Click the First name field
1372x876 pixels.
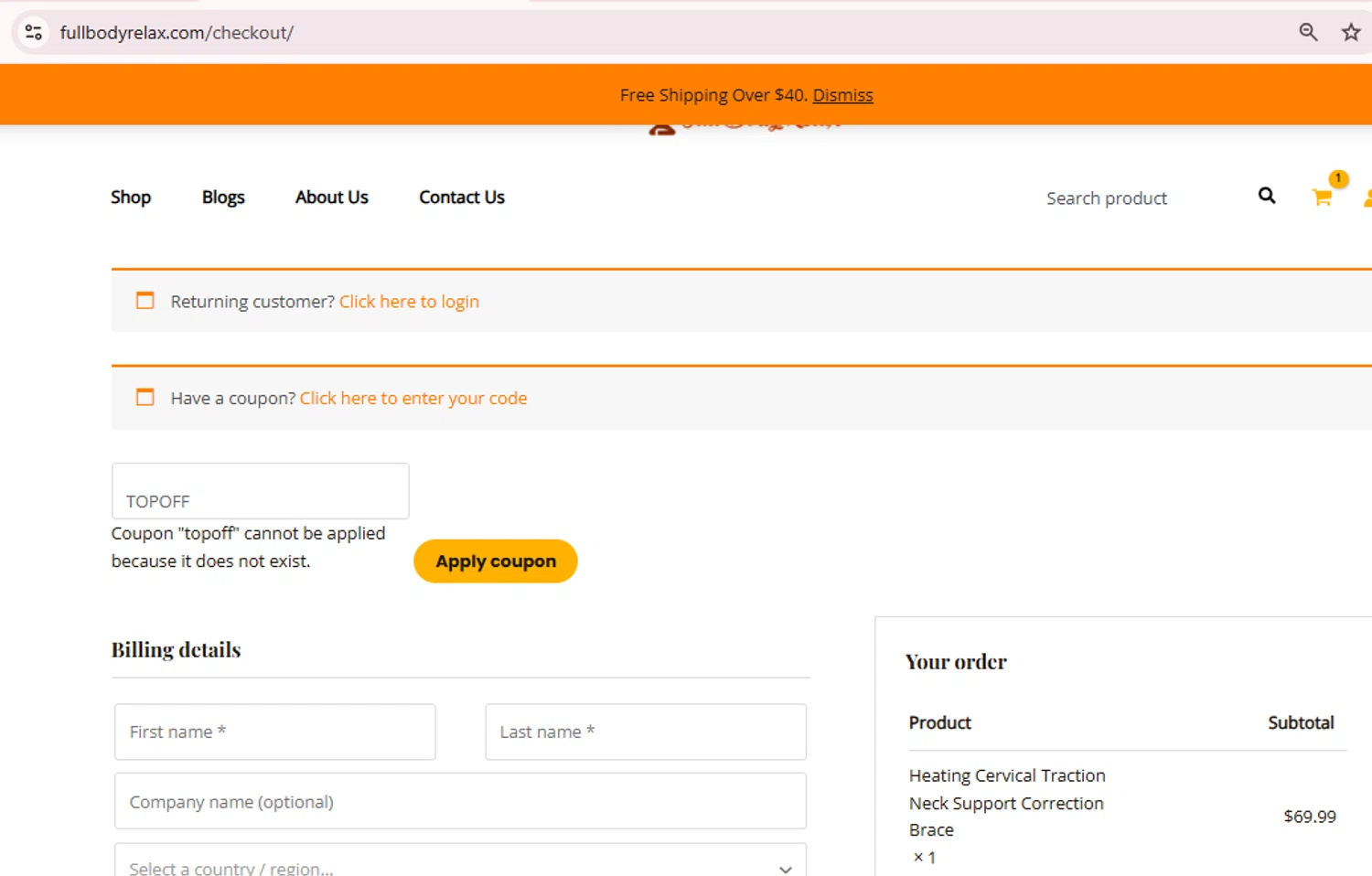coord(274,732)
